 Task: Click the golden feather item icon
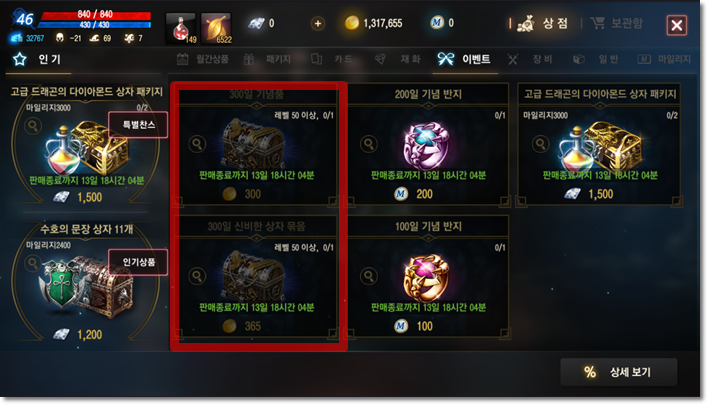click(216, 28)
